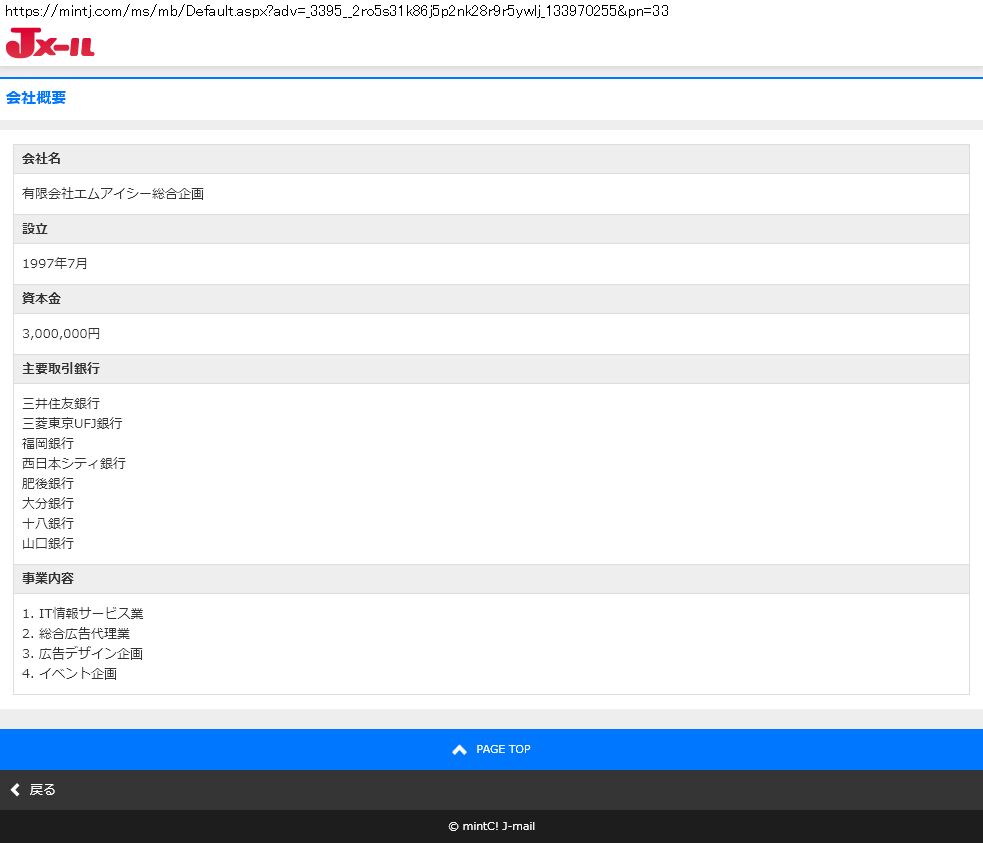Click the upward chevron beside PAGE TOP
983x843 pixels.
tap(459, 750)
